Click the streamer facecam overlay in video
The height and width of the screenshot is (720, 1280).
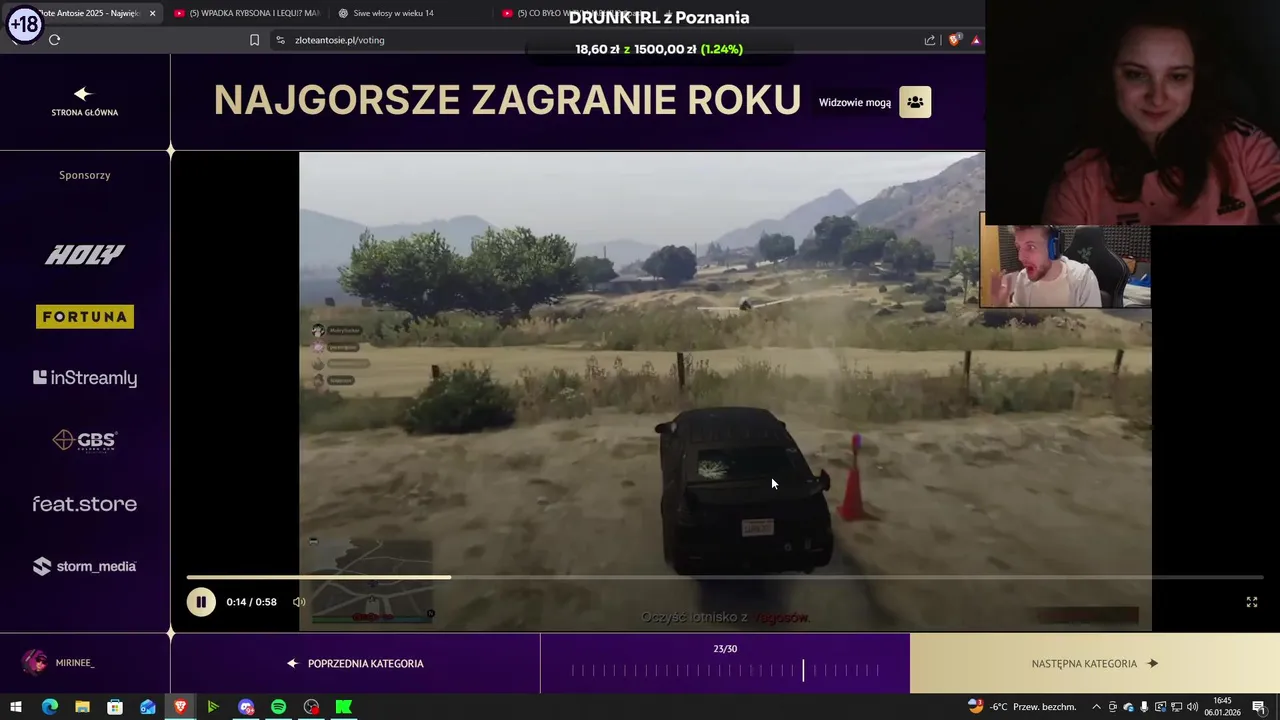point(1065,266)
